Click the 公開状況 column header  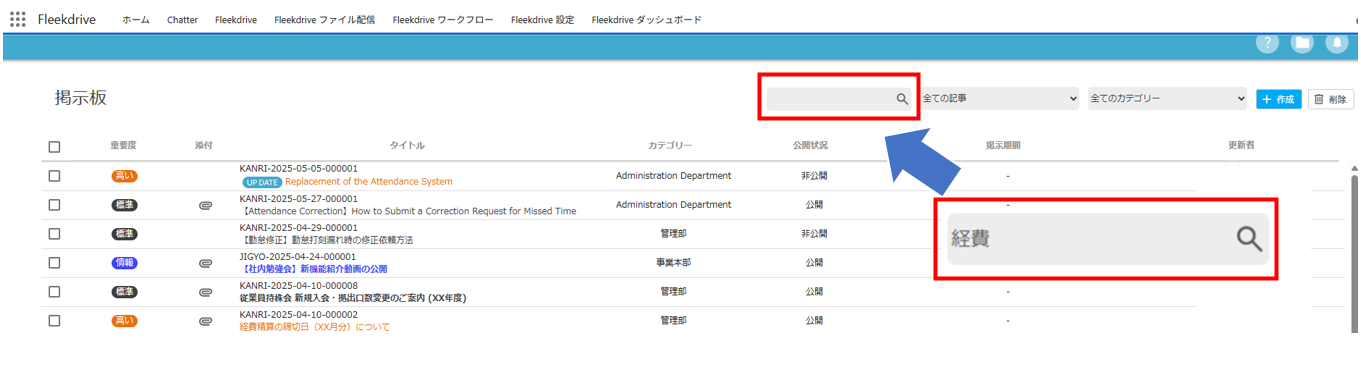coord(810,146)
